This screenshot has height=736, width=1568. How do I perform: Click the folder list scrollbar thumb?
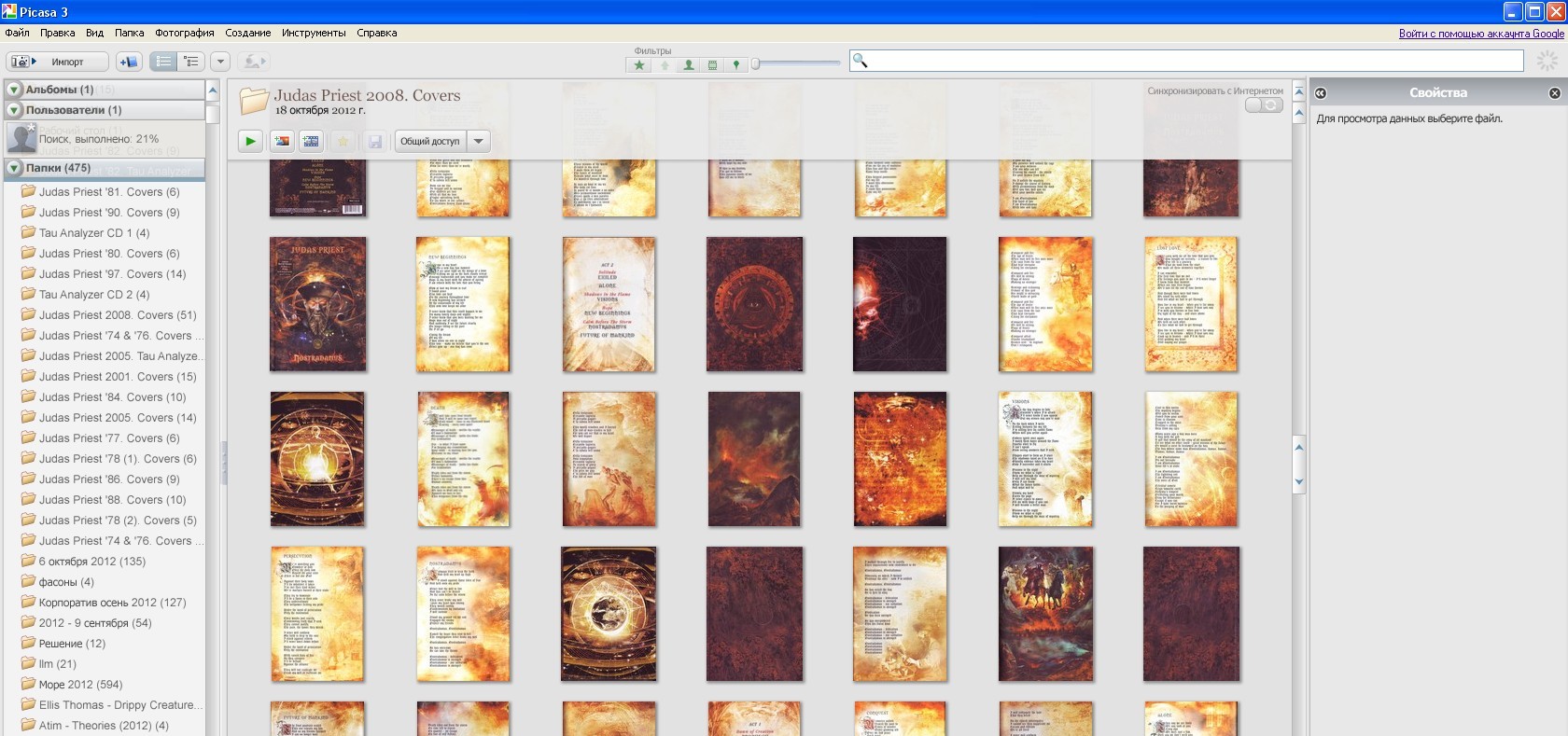[213, 114]
